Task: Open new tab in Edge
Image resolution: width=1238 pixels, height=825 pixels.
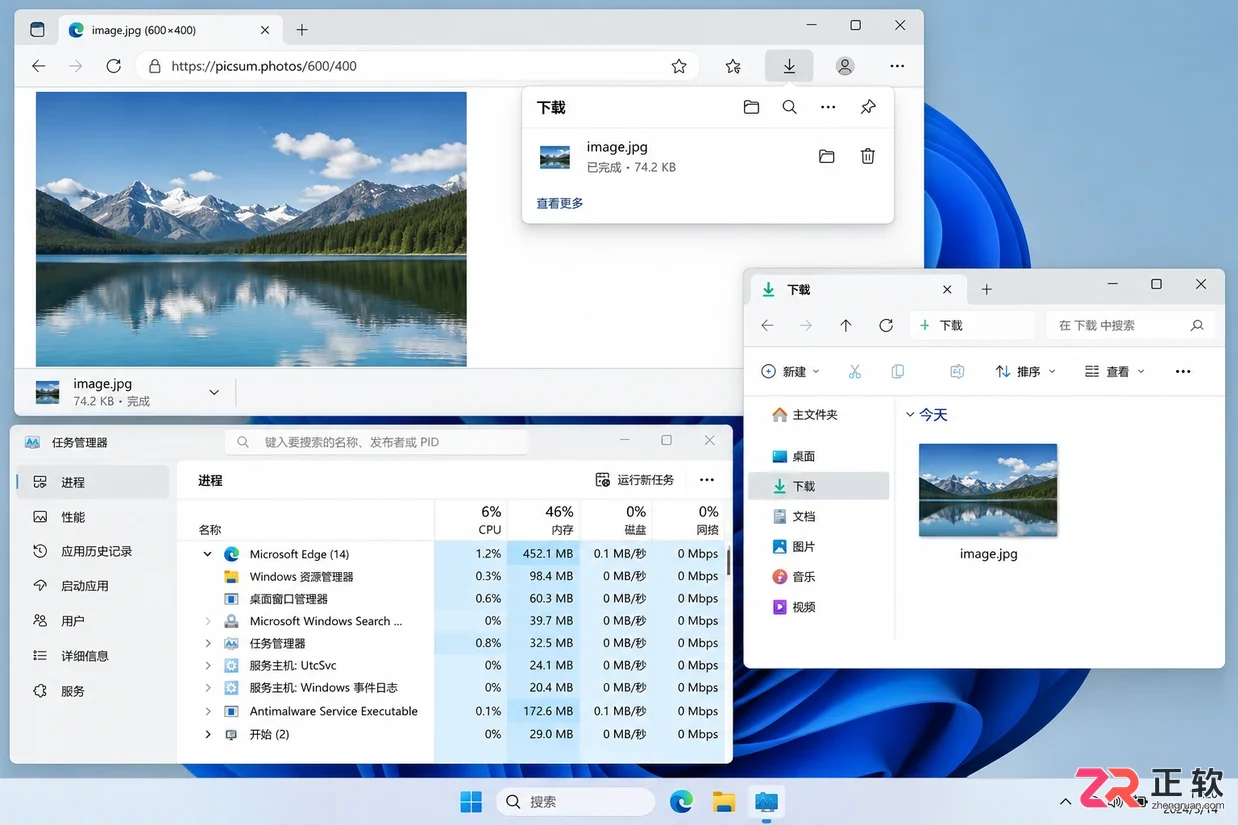Action: point(302,30)
